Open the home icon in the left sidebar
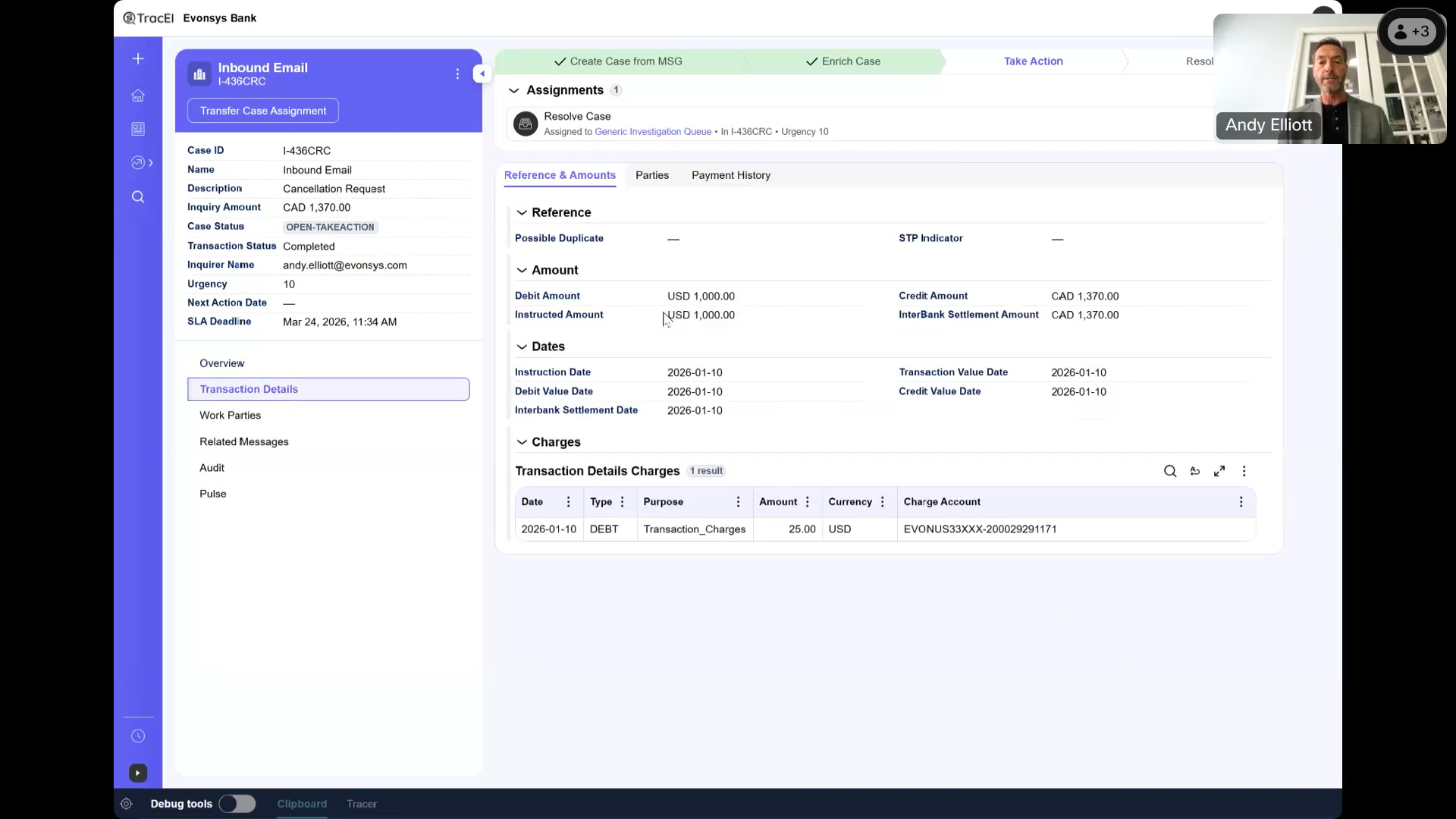 (138, 96)
